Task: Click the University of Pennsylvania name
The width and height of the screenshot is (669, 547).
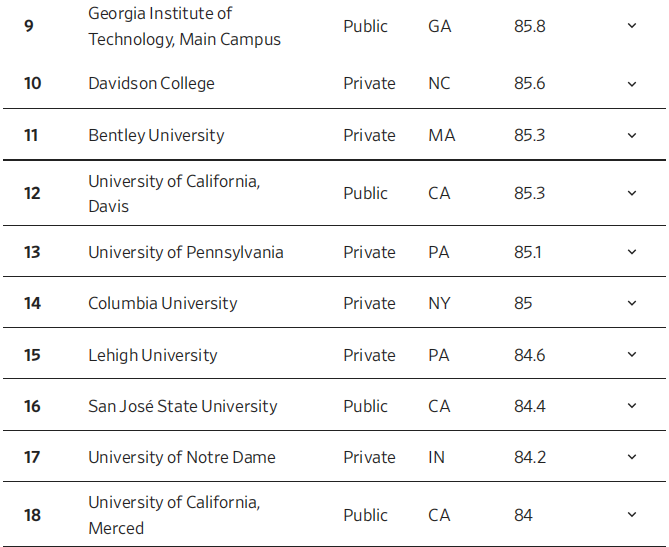Action: click(186, 252)
